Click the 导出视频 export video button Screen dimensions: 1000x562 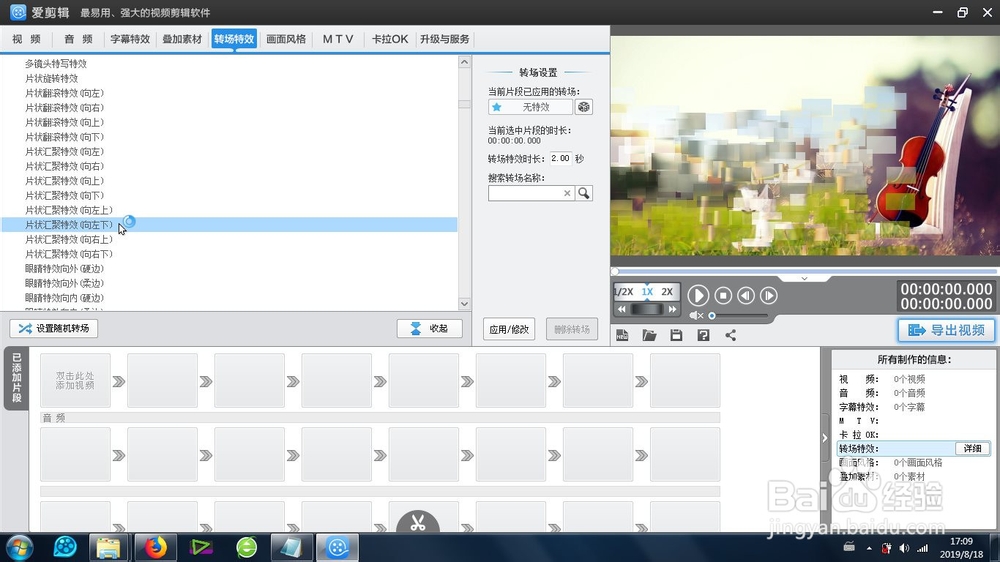point(946,330)
